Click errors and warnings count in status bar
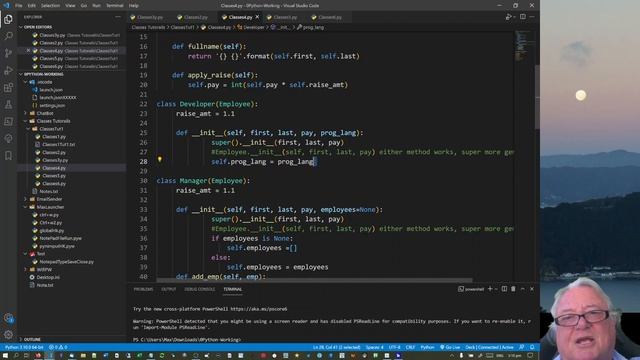The width and height of the screenshot is (640, 360). coord(58,347)
